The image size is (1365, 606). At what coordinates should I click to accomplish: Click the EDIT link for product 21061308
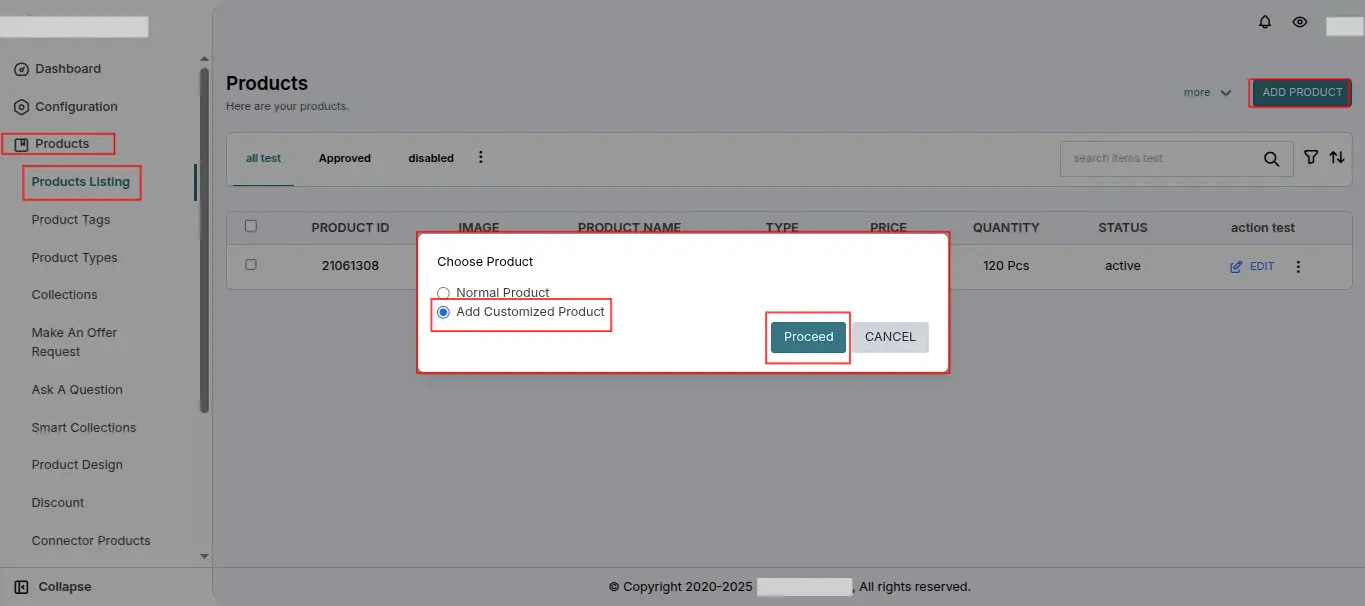[1252, 267]
